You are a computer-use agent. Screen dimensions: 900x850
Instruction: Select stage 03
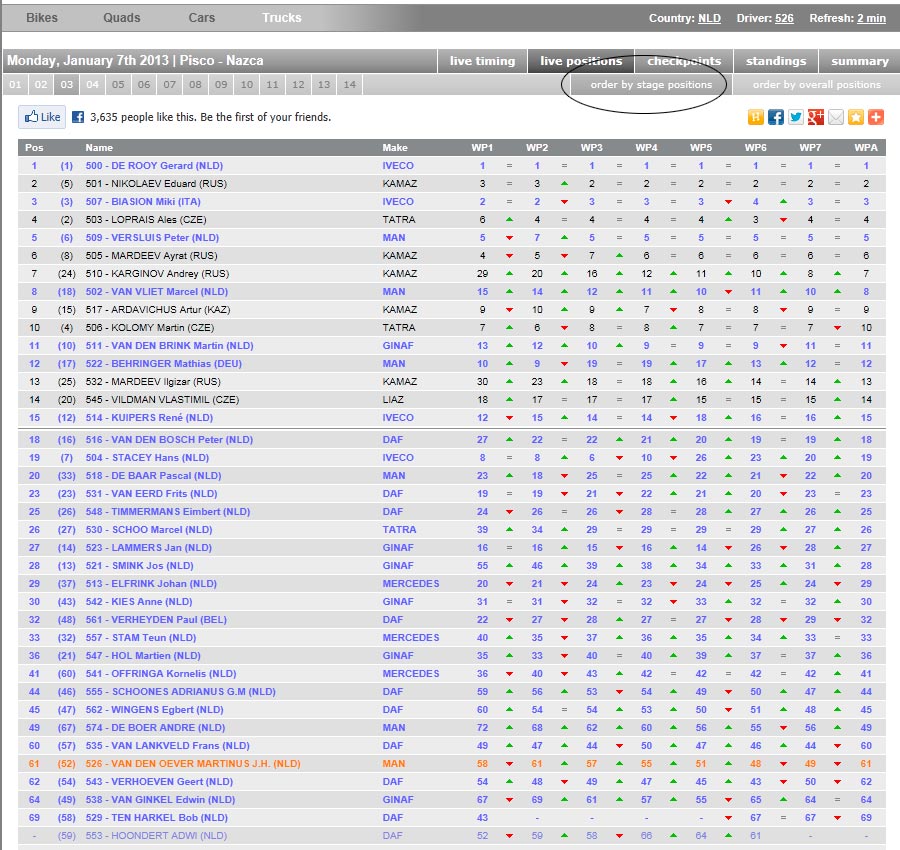67,84
